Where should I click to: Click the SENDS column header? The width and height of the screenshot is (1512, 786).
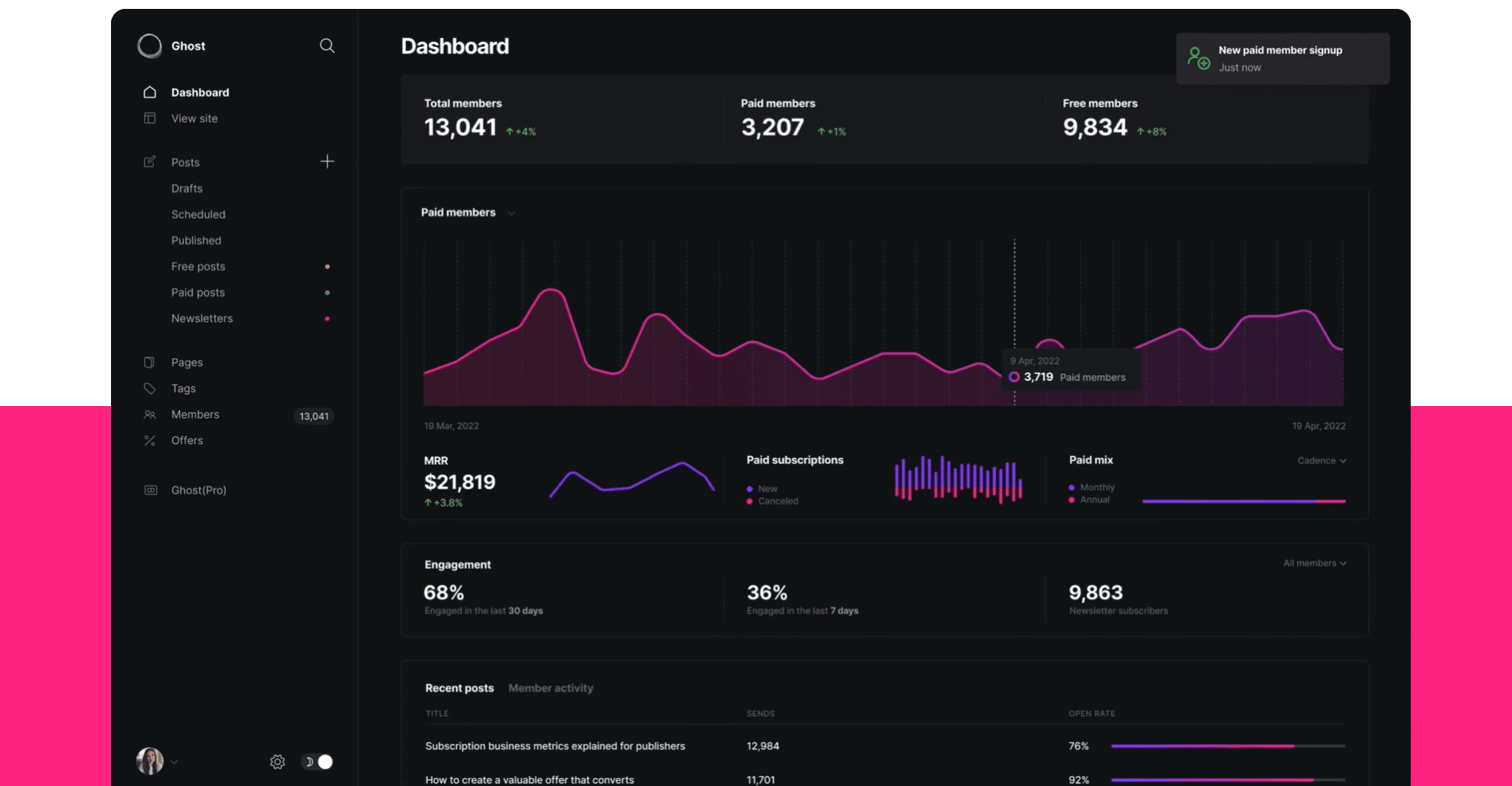click(760, 714)
